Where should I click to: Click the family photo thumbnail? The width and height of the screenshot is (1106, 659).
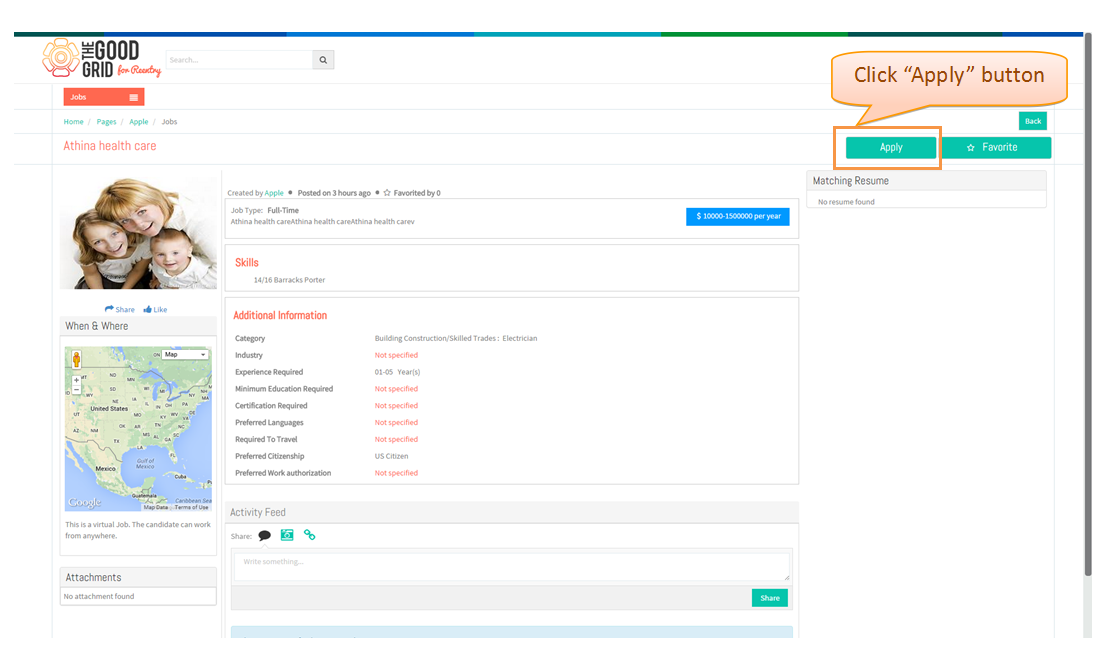(x=138, y=232)
